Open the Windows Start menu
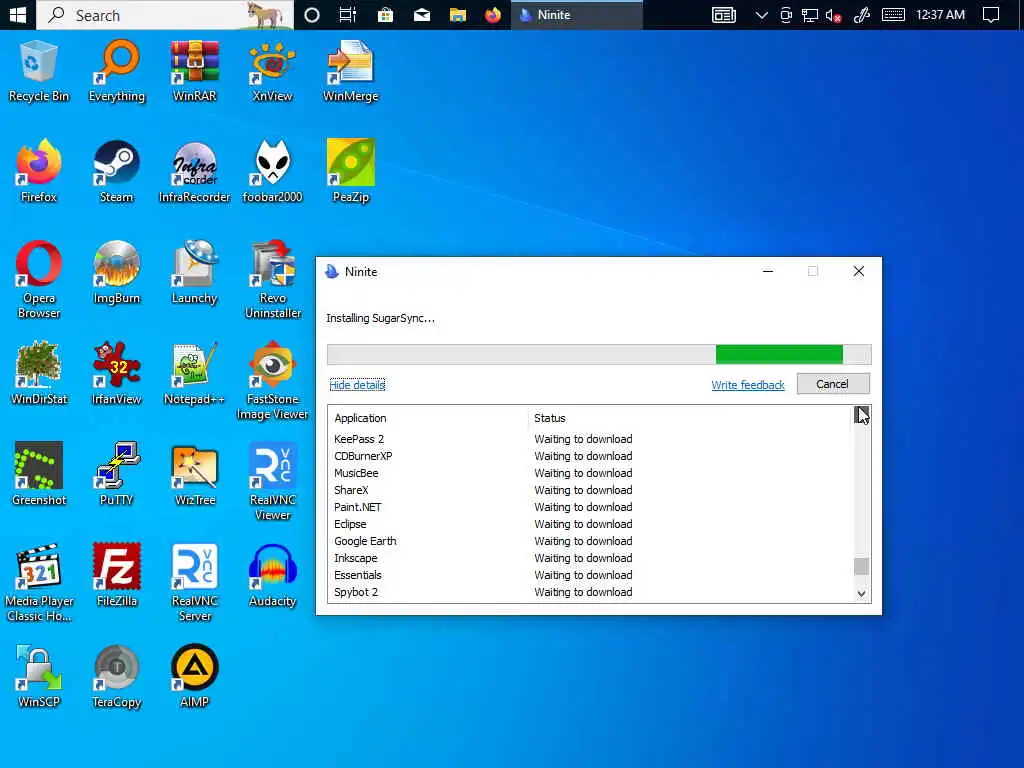 coord(18,14)
